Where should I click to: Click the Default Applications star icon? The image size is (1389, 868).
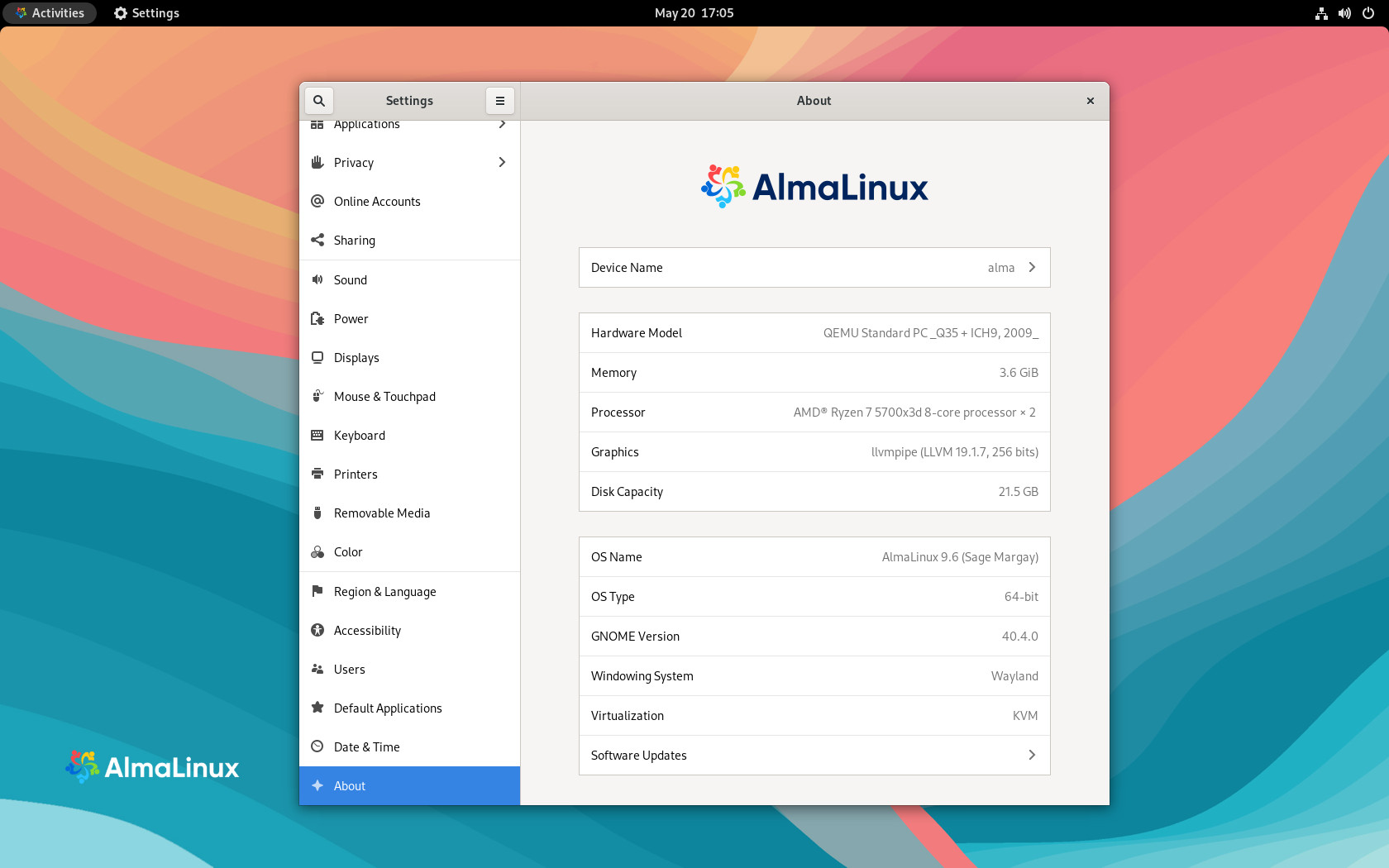point(317,708)
